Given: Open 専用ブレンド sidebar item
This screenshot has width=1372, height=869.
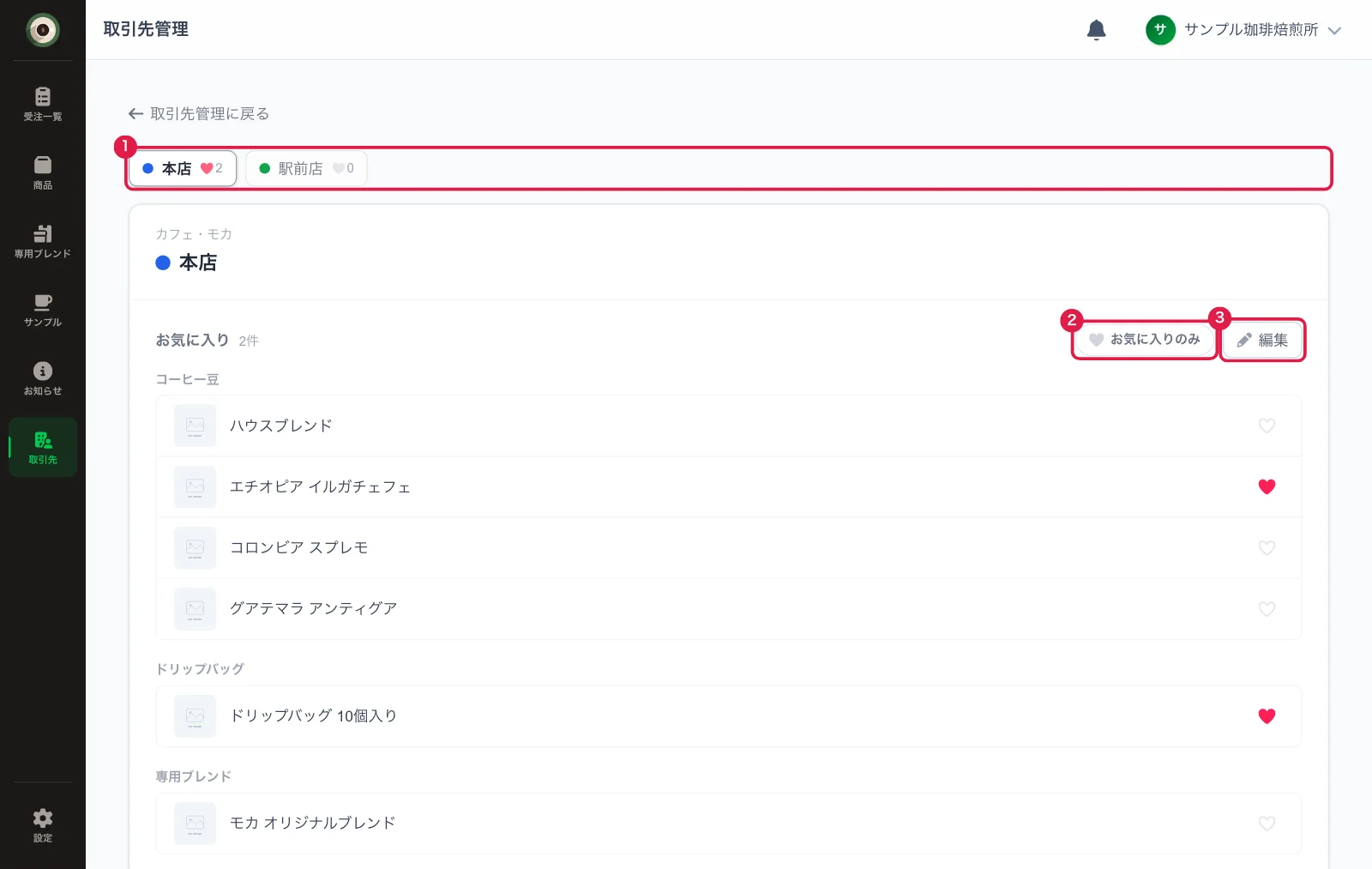Looking at the screenshot, I should tap(42, 241).
